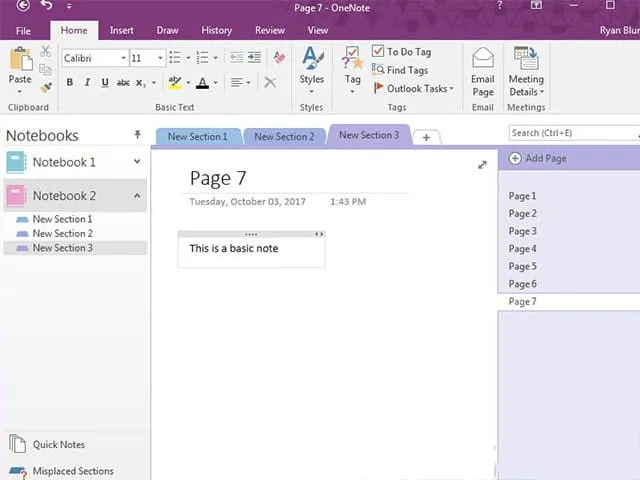Decrease indent of the paragraph
The width and height of the screenshot is (640, 480).
(x=236, y=58)
